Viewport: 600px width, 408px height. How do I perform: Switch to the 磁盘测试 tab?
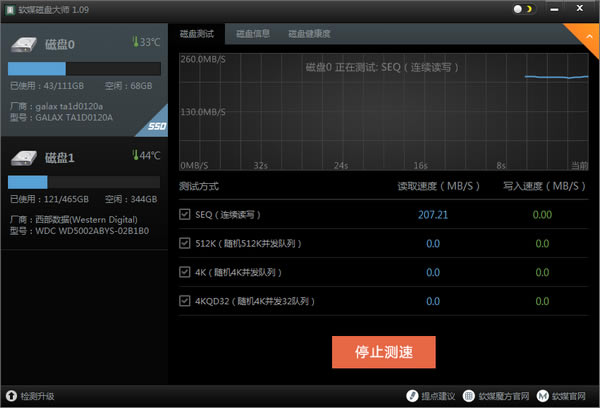(x=197, y=34)
